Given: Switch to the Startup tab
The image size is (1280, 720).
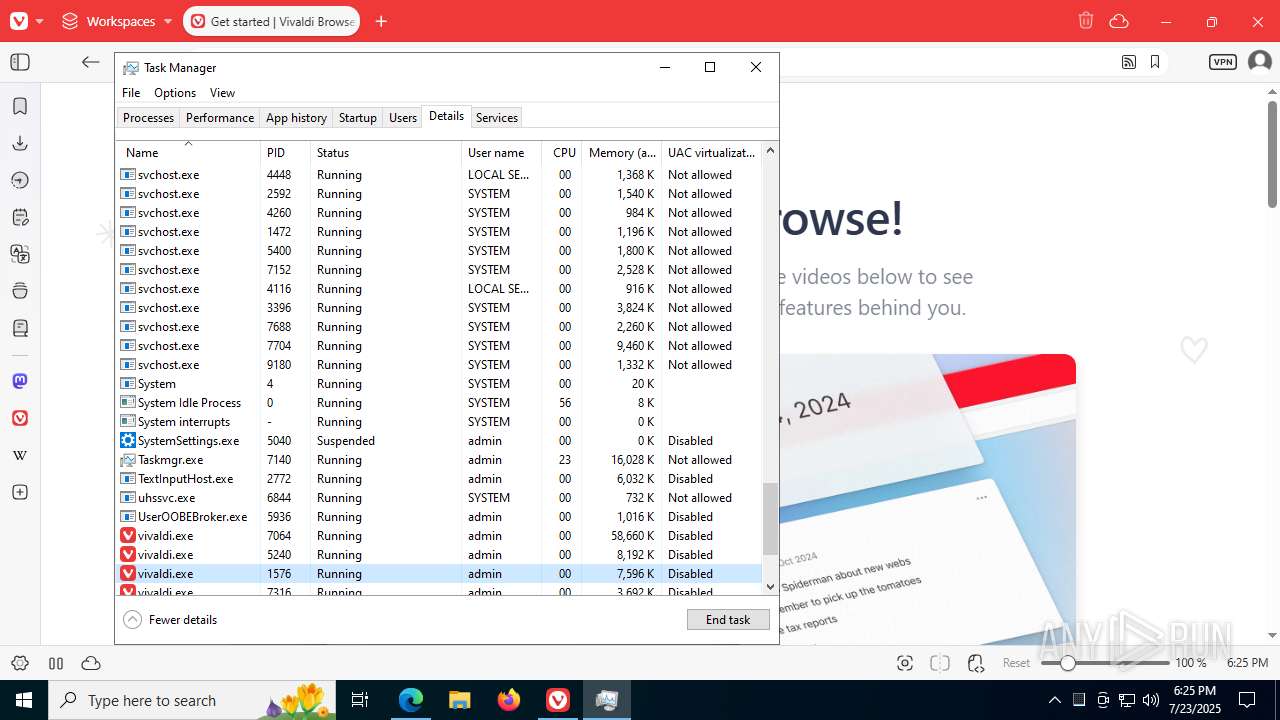Looking at the screenshot, I should (357, 118).
